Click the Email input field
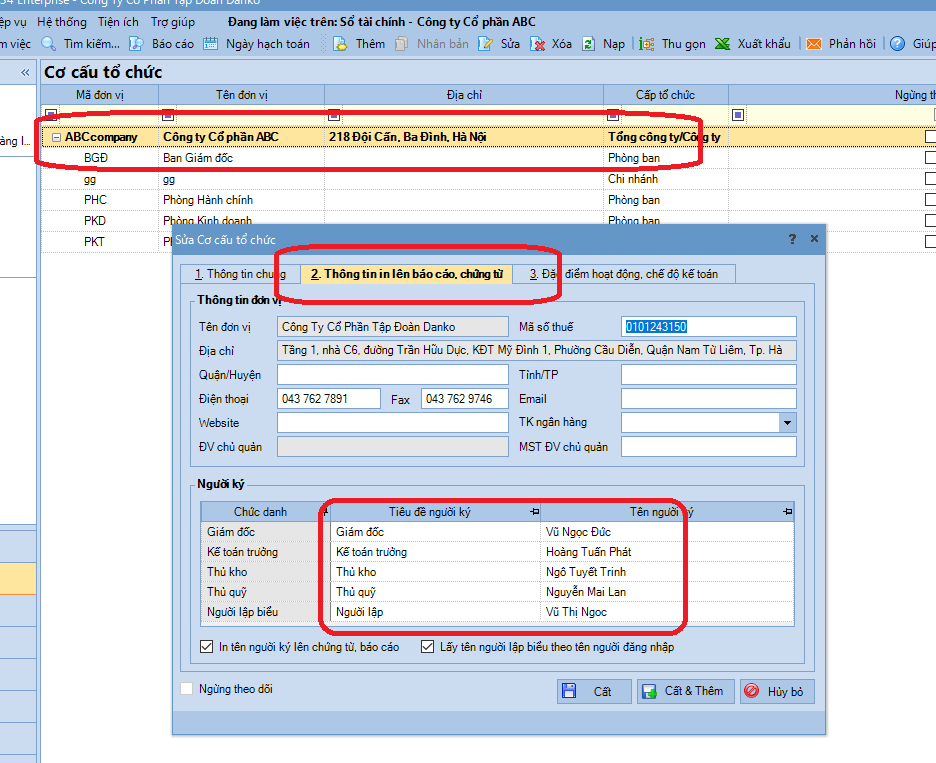Image resolution: width=936 pixels, height=763 pixels. pos(709,398)
